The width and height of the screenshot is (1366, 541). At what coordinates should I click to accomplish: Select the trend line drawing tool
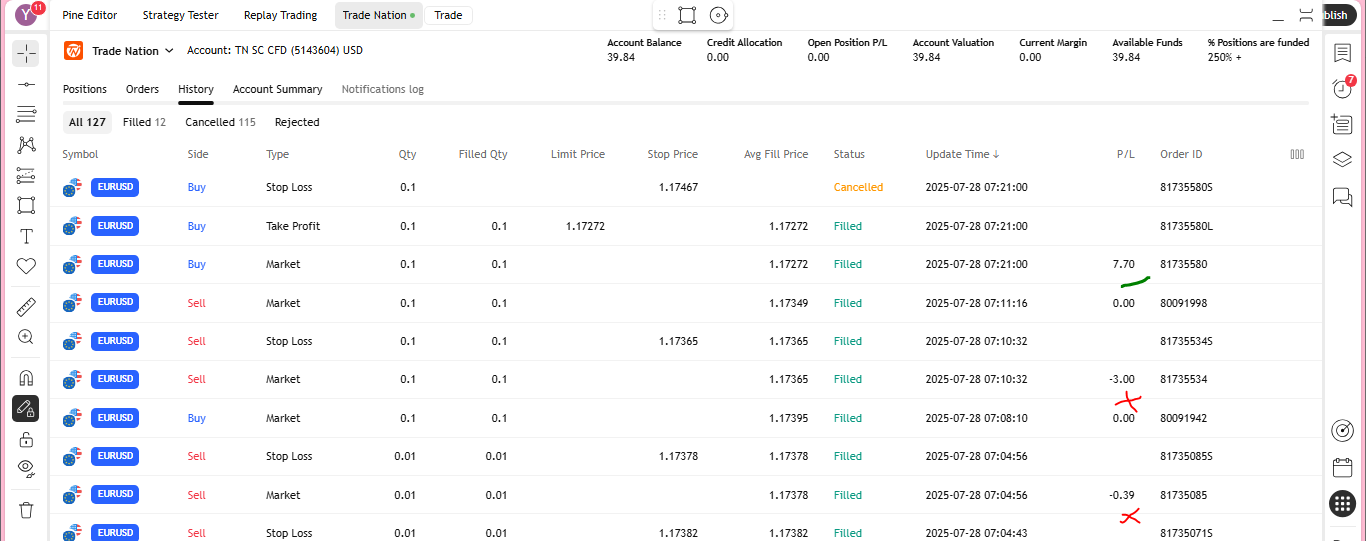(x=26, y=84)
